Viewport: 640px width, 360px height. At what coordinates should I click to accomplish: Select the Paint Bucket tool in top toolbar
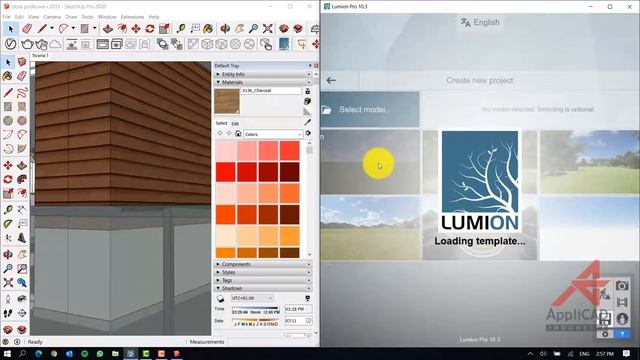tap(208, 29)
